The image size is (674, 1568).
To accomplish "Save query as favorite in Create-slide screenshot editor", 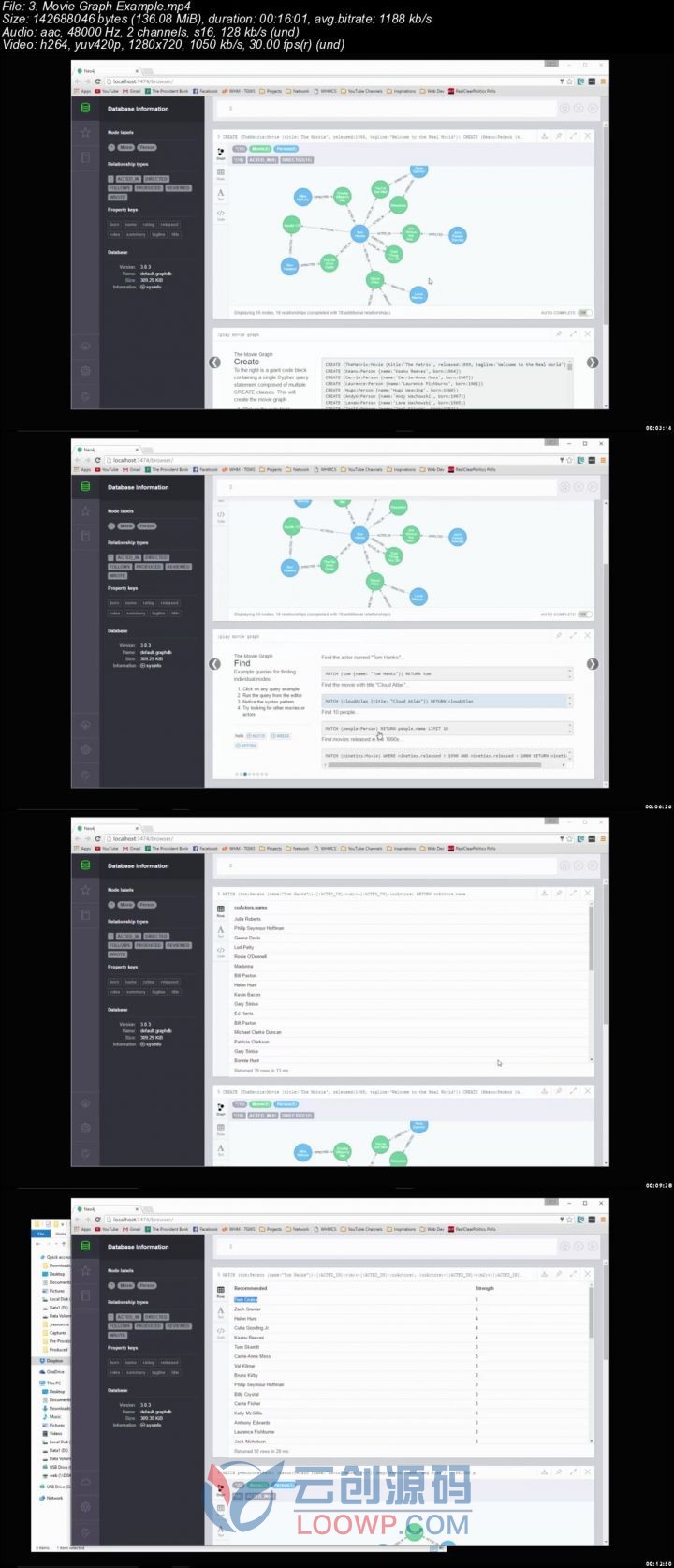I will (564, 109).
